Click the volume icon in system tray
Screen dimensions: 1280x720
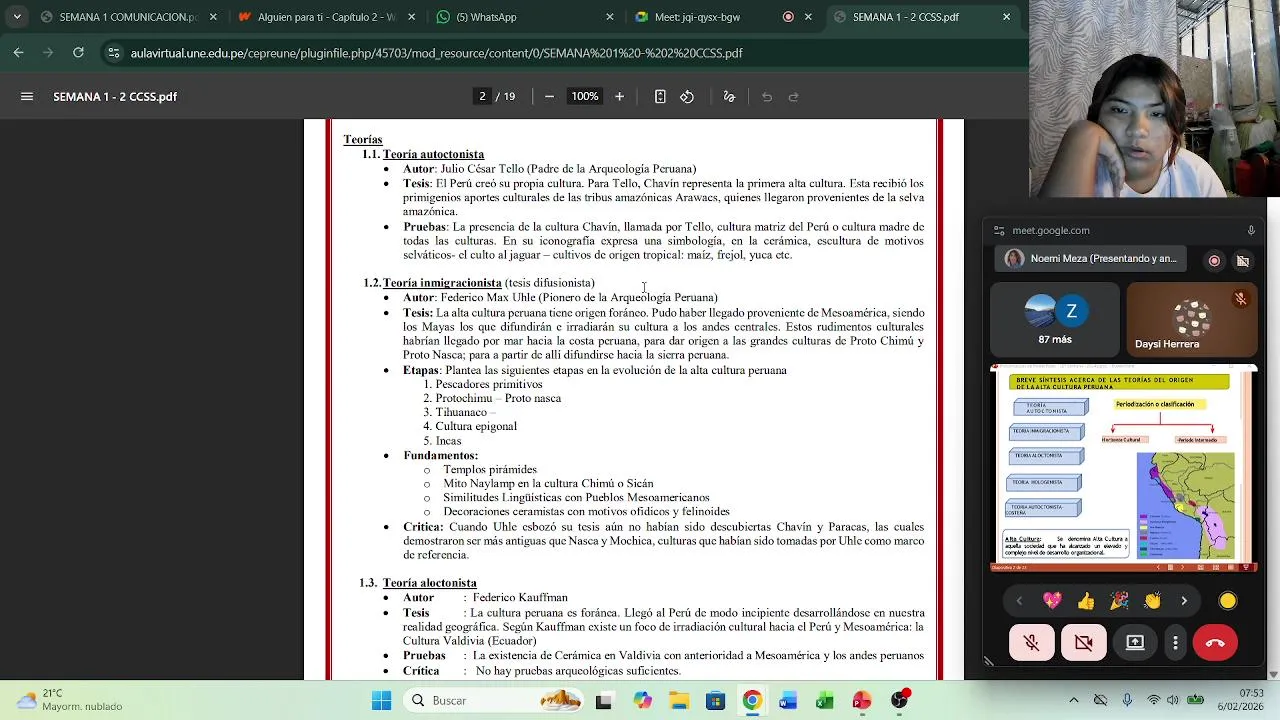point(1172,700)
